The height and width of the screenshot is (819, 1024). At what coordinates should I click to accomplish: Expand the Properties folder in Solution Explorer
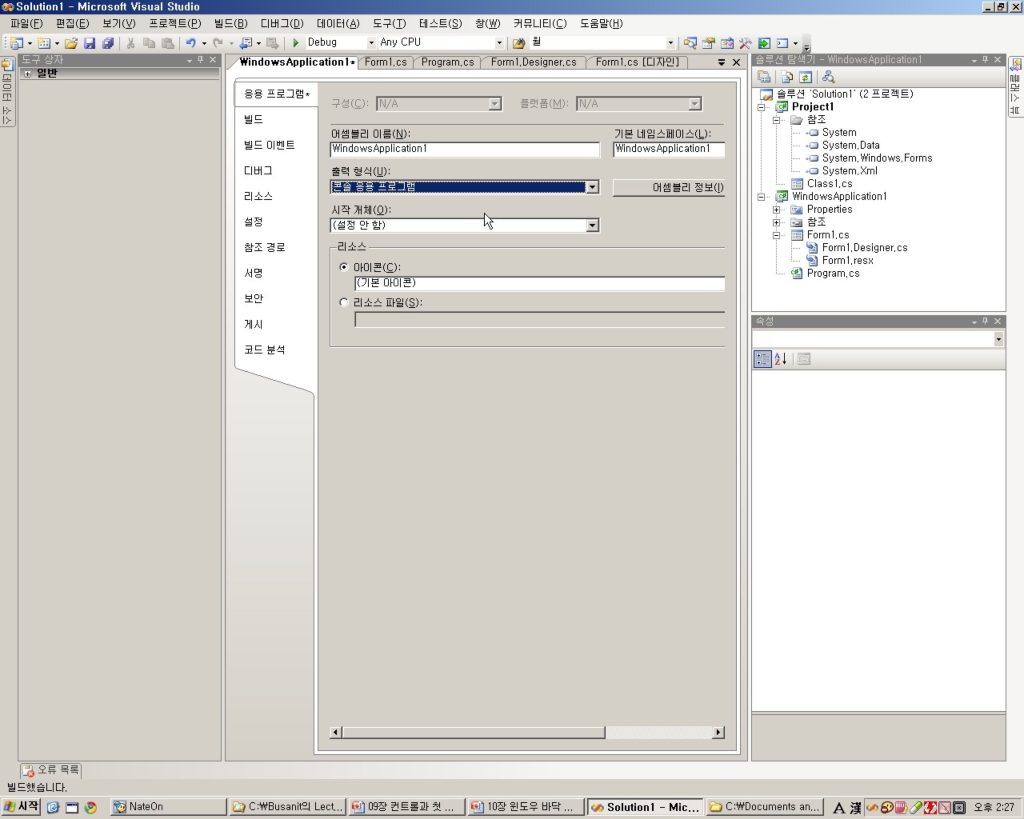coord(776,210)
